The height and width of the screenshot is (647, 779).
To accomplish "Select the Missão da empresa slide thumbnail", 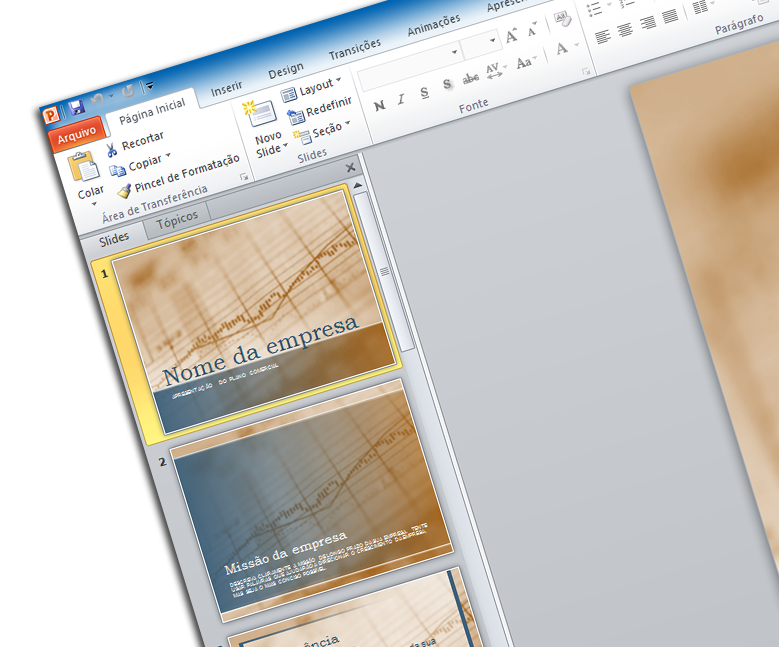I will 310,500.
